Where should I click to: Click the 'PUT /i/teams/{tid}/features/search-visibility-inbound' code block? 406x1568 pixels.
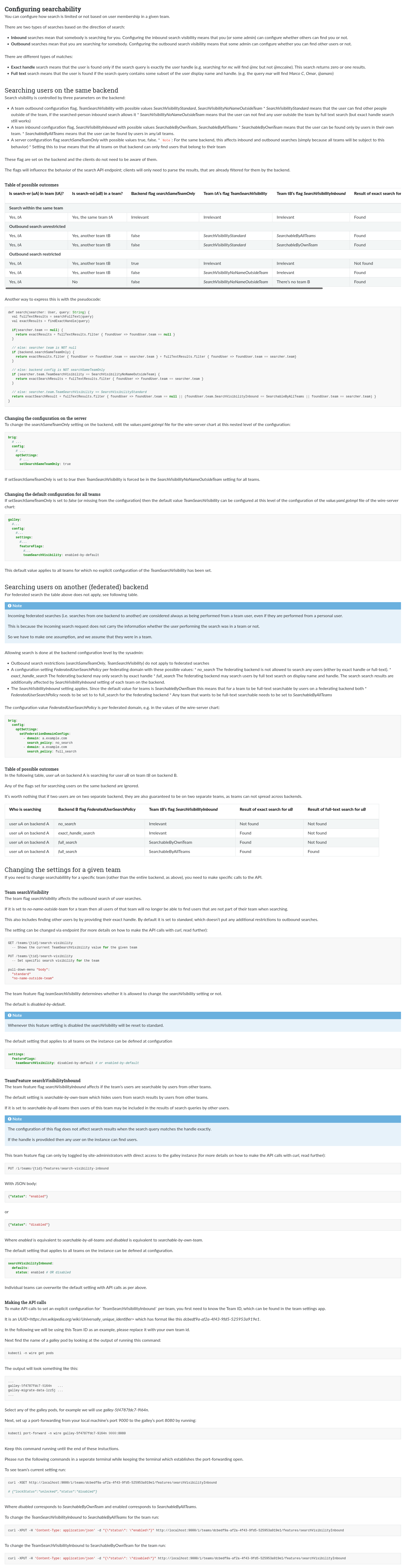point(203,1169)
